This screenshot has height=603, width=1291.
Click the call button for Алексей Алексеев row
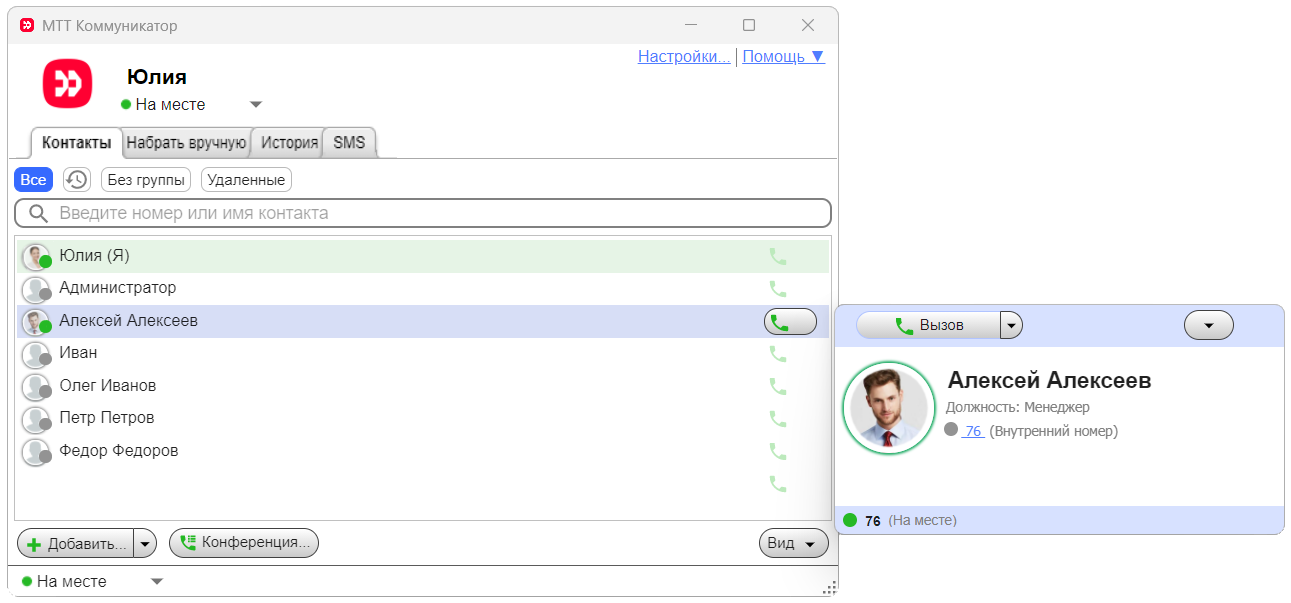789,322
